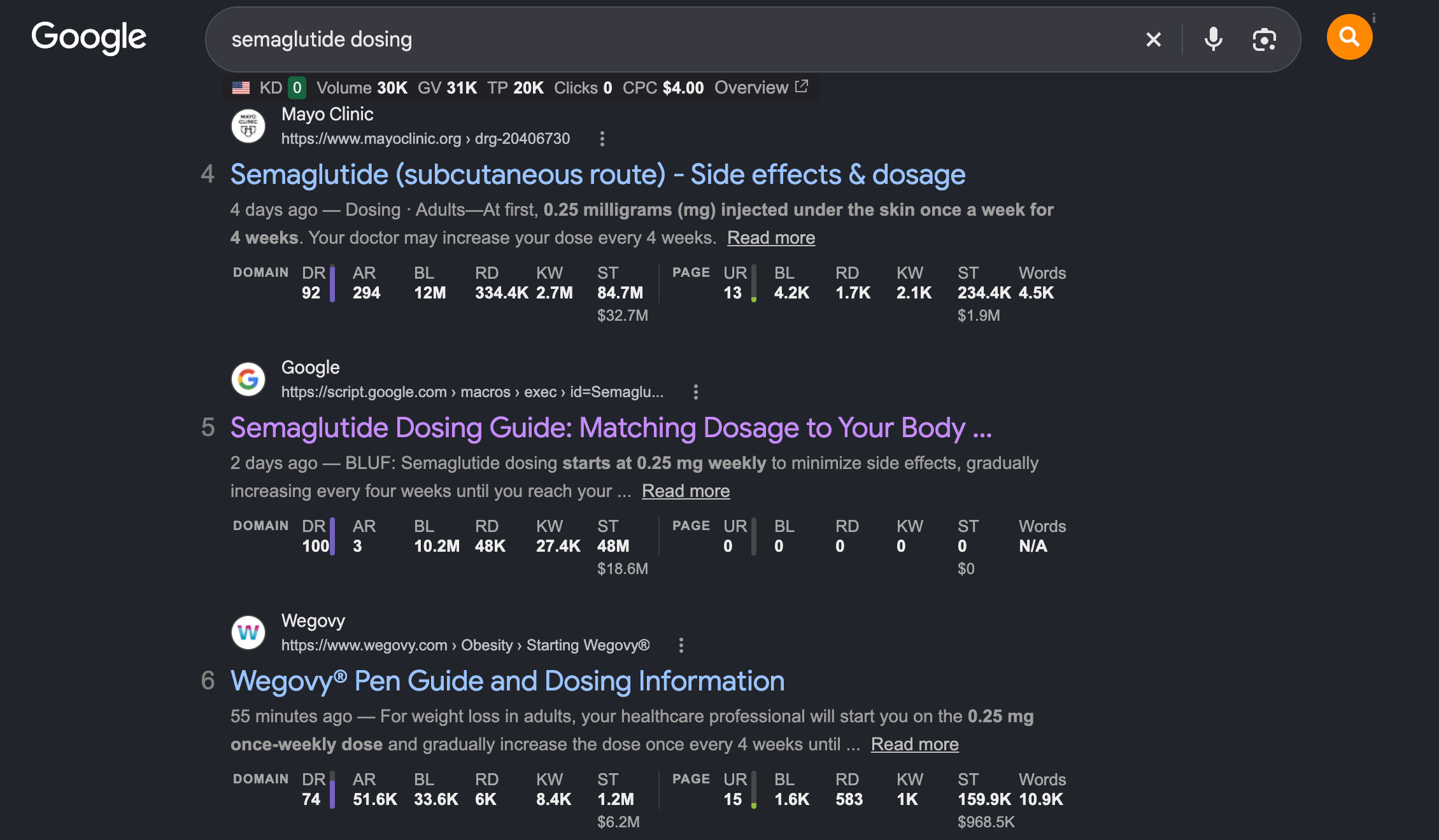The width and height of the screenshot is (1439, 840).
Task: Click Wegovy page traffic 159.9K
Action: tap(984, 799)
